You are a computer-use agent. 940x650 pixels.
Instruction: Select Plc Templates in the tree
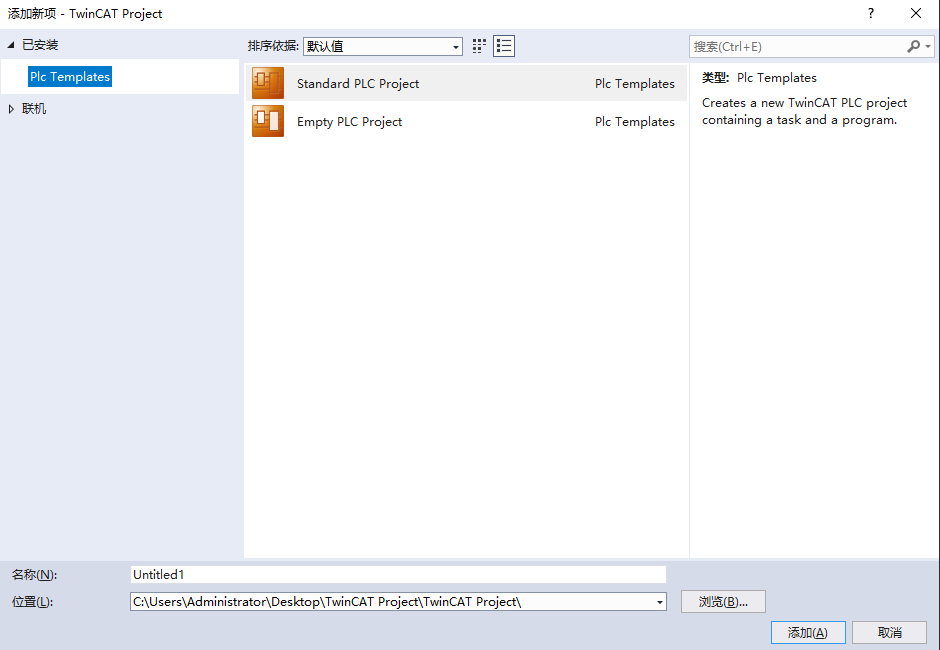[x=70, y=77]
